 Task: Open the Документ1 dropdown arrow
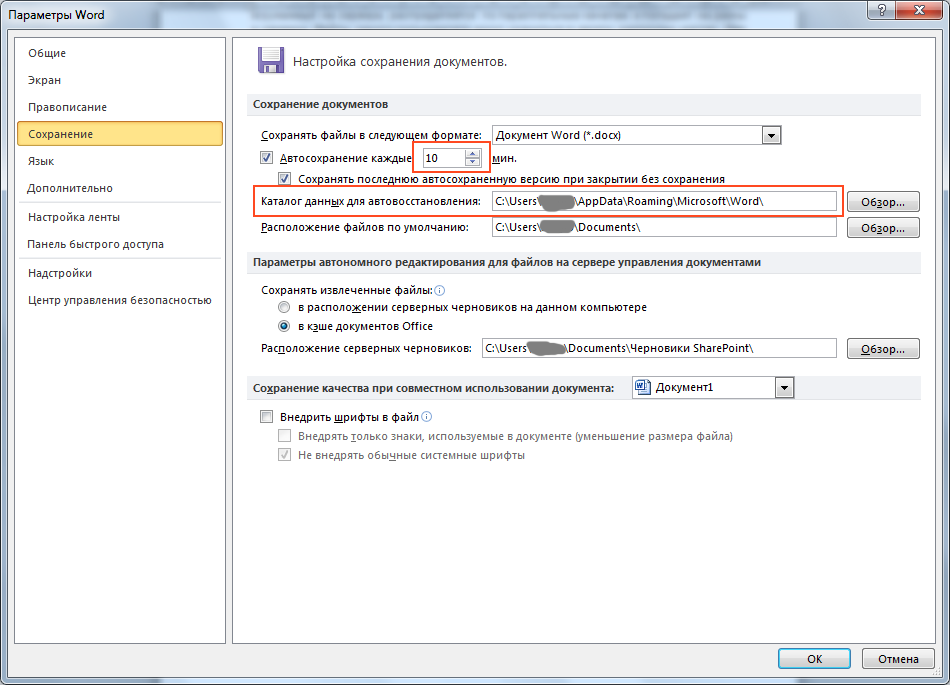click(x=785, y=388)
